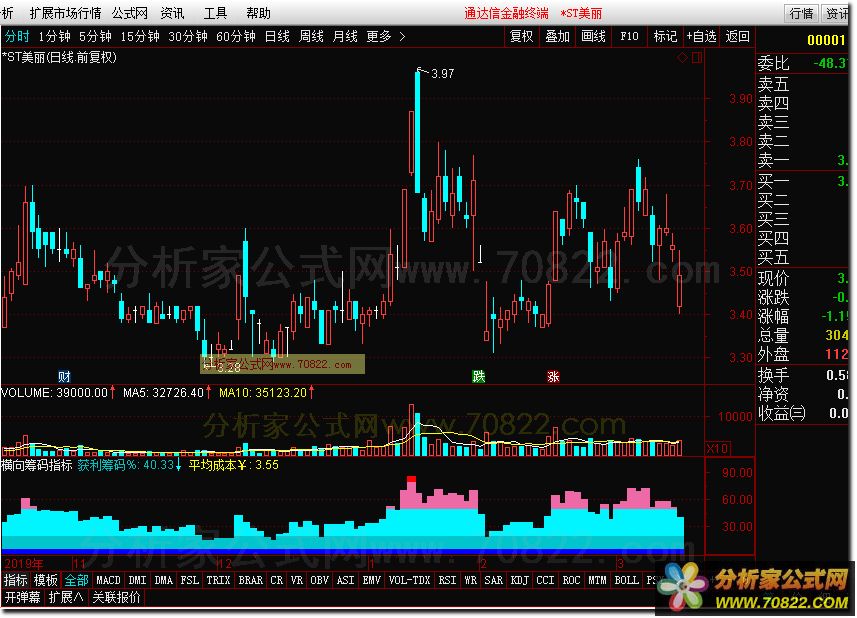Select the DMA indicator
The height and width of the screenshot is (618, 857).
163,580
